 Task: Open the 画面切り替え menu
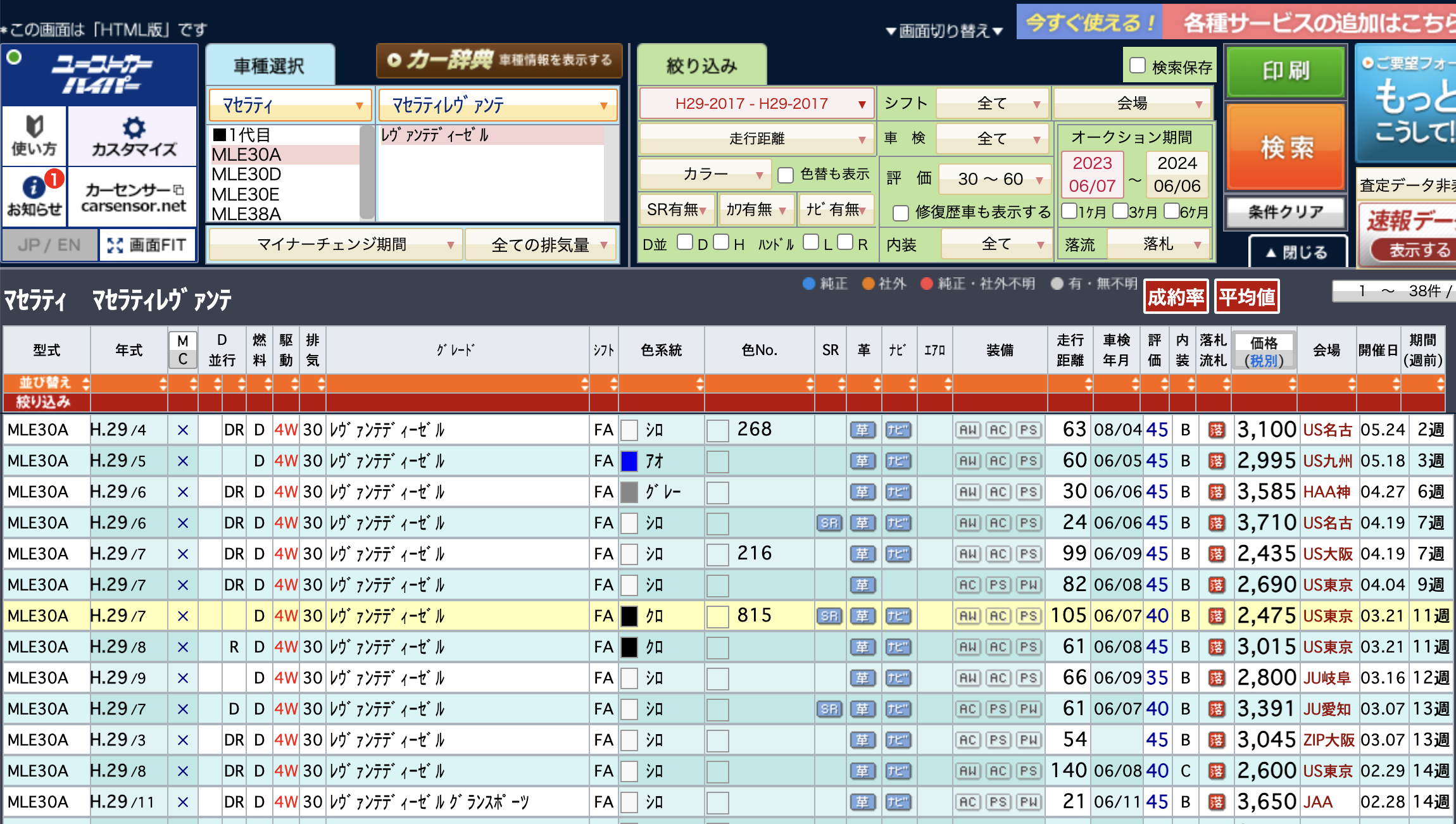(944, 31)
